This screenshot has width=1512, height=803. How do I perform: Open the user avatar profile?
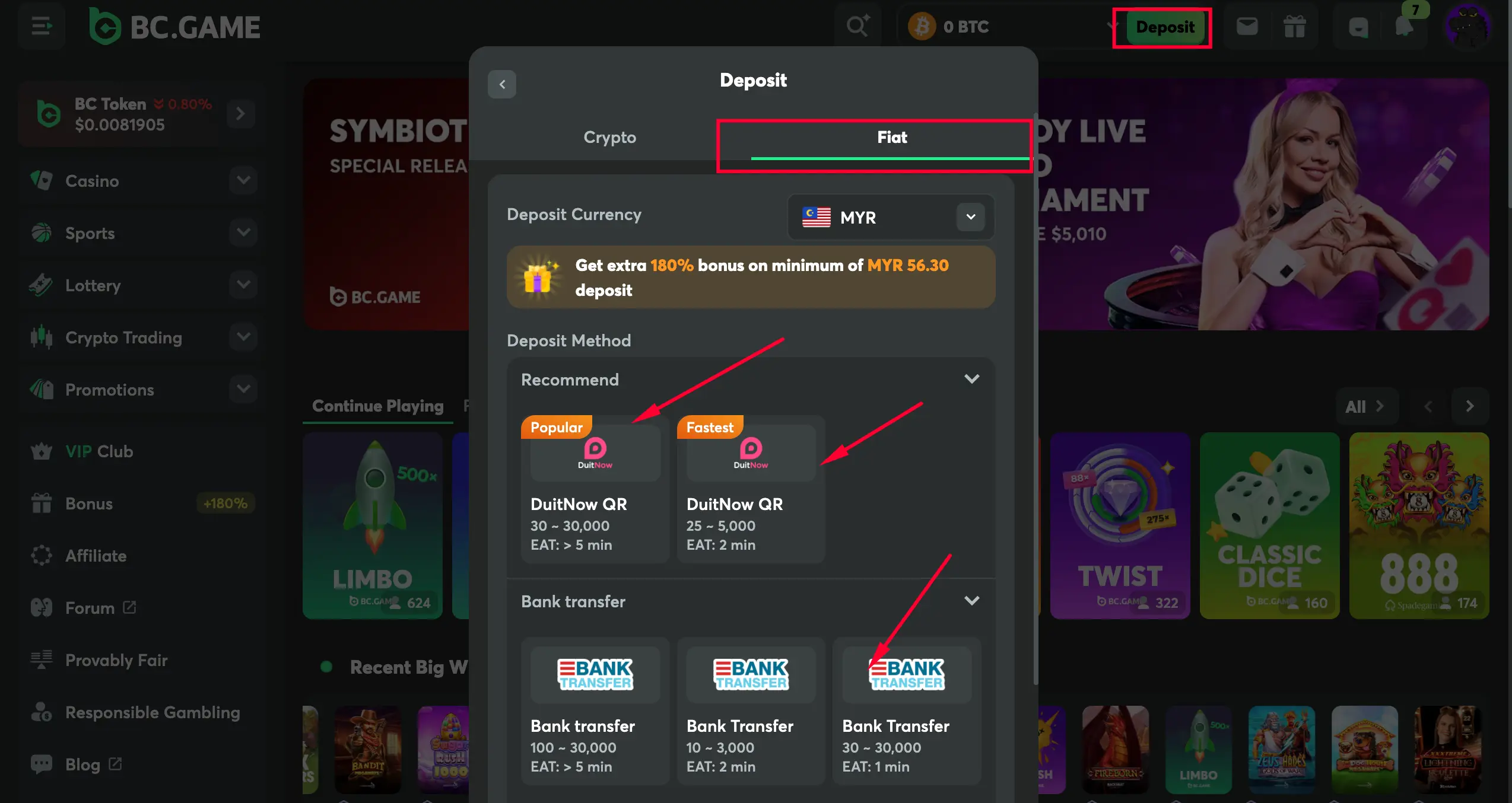[1468, 26]
